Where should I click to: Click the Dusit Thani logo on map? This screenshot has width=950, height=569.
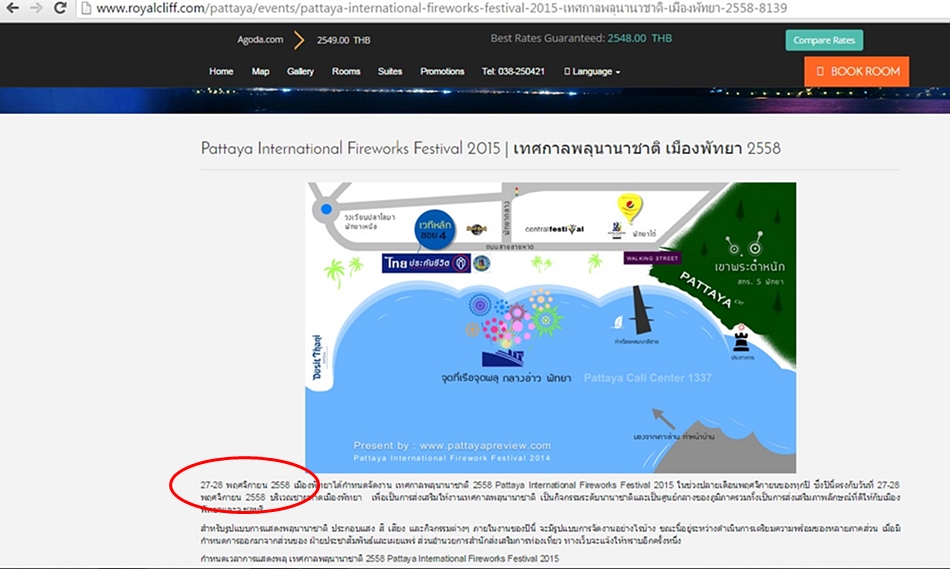pos(317,357)
